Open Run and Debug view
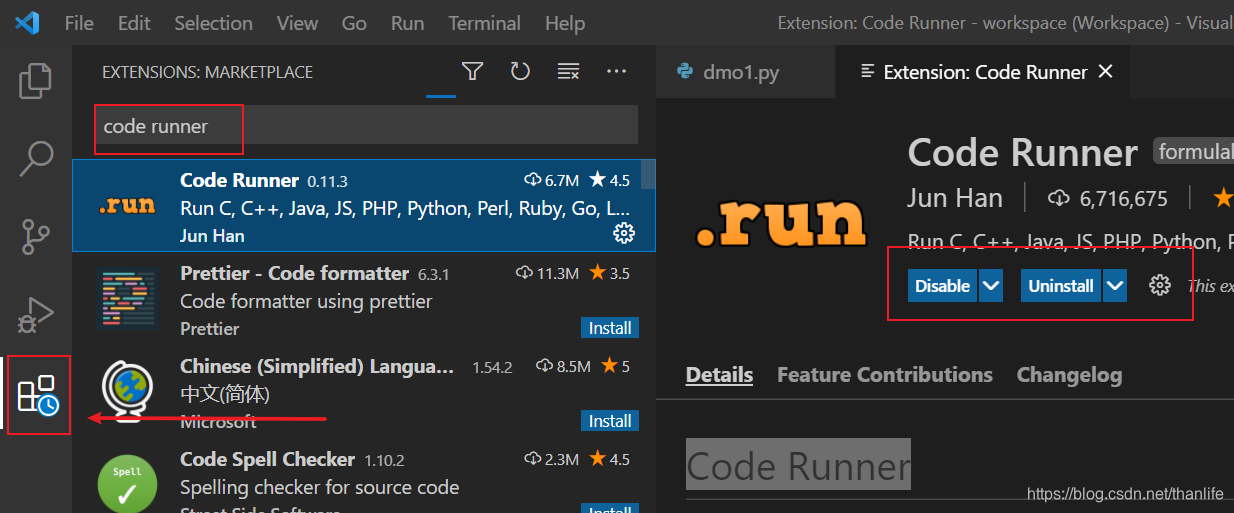 (36, 315)
